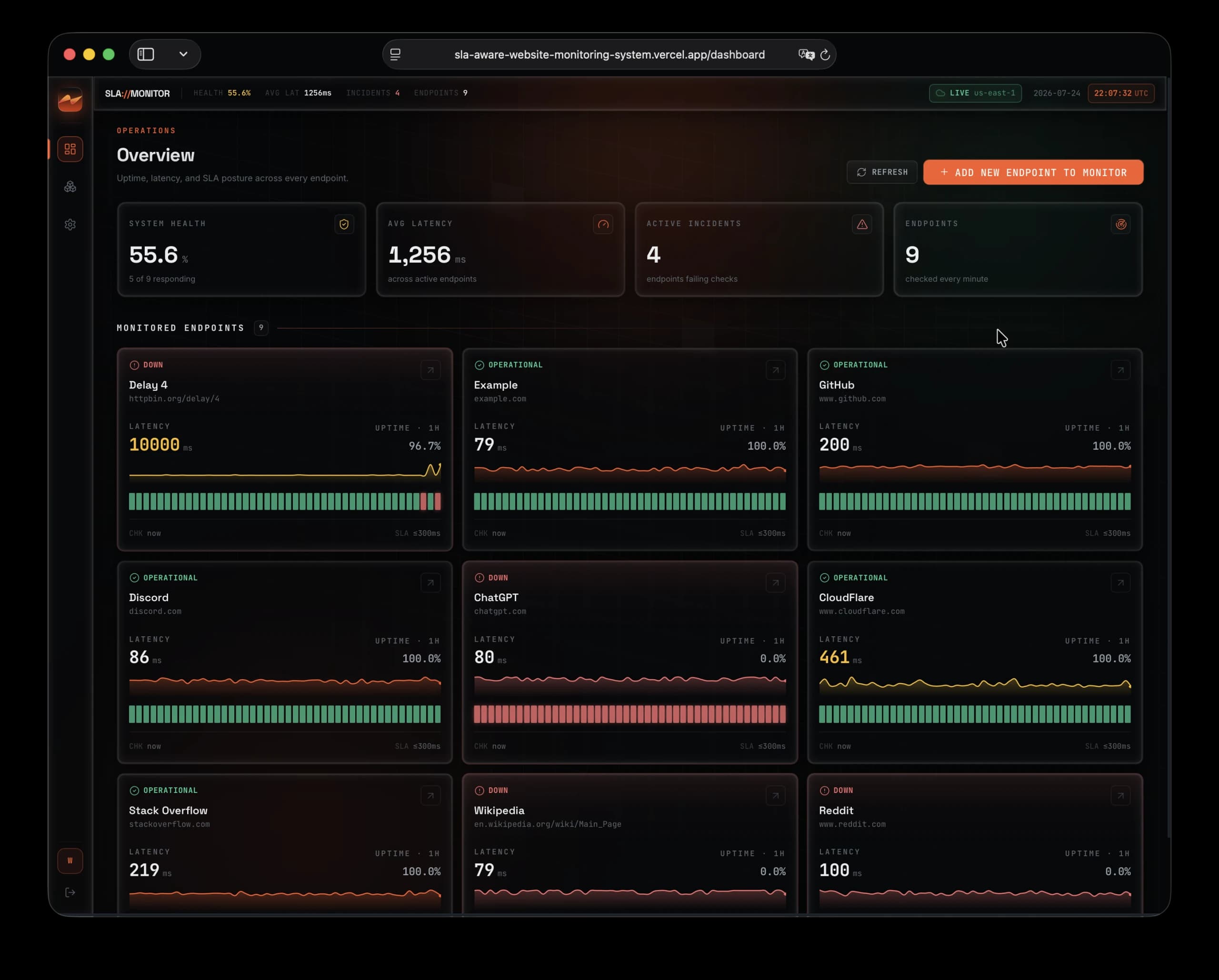This screenshot has width=1219, height=980.
Task: Click Add New Endpoint to Monitor
Action: pos(1034,172)
